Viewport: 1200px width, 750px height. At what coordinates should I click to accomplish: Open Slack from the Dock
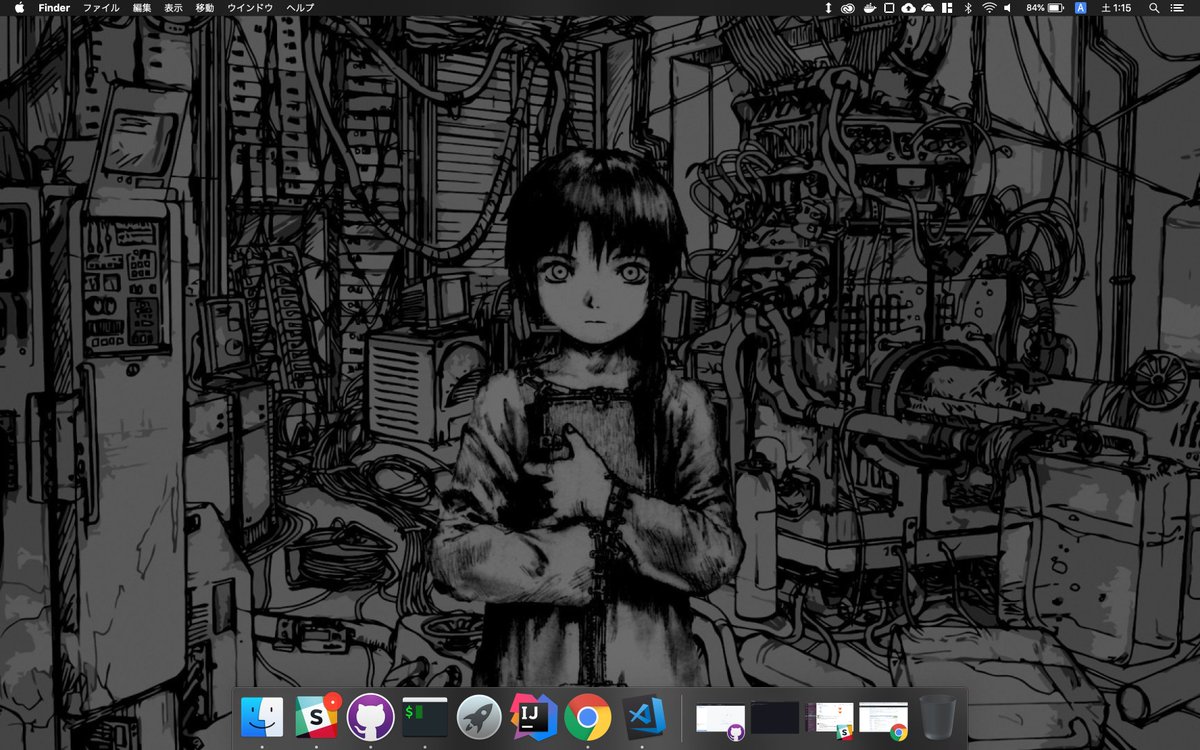point(316,717)
